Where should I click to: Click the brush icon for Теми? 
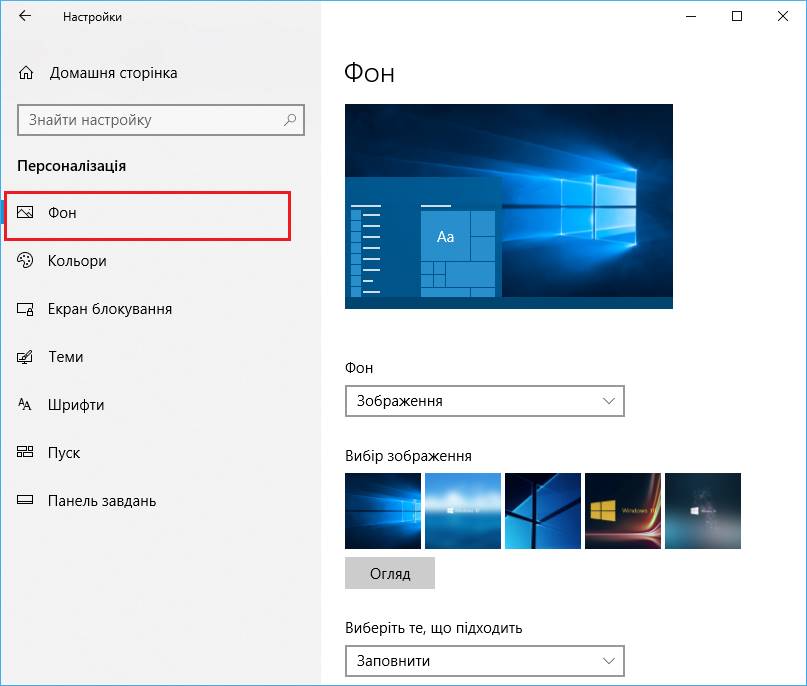[x=25, y=357]
